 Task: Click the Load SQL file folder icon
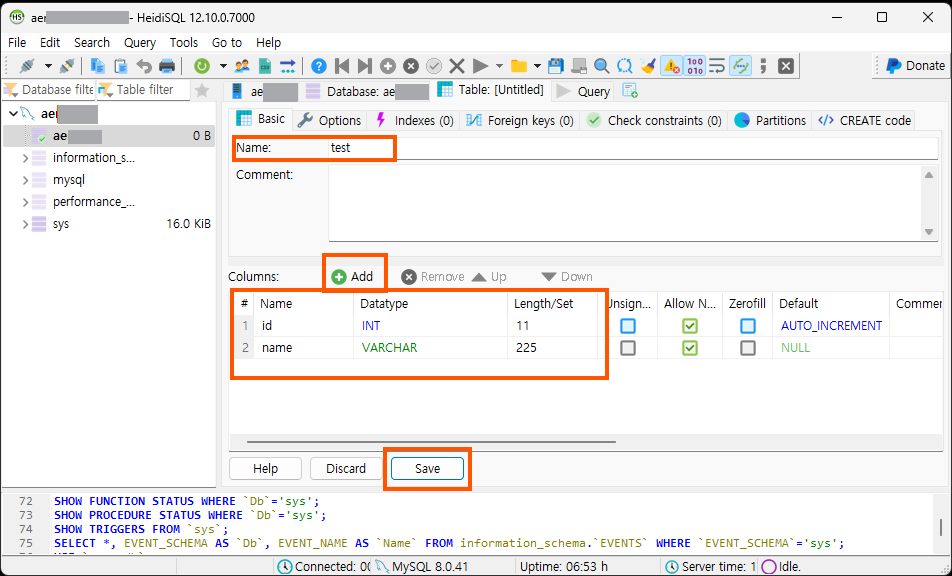coord(518,66)
